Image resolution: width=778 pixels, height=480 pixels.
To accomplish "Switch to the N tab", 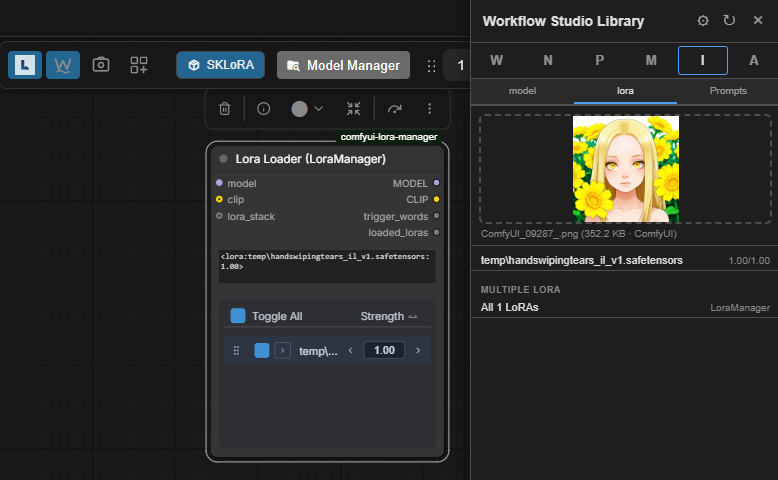I will [548, 61].
